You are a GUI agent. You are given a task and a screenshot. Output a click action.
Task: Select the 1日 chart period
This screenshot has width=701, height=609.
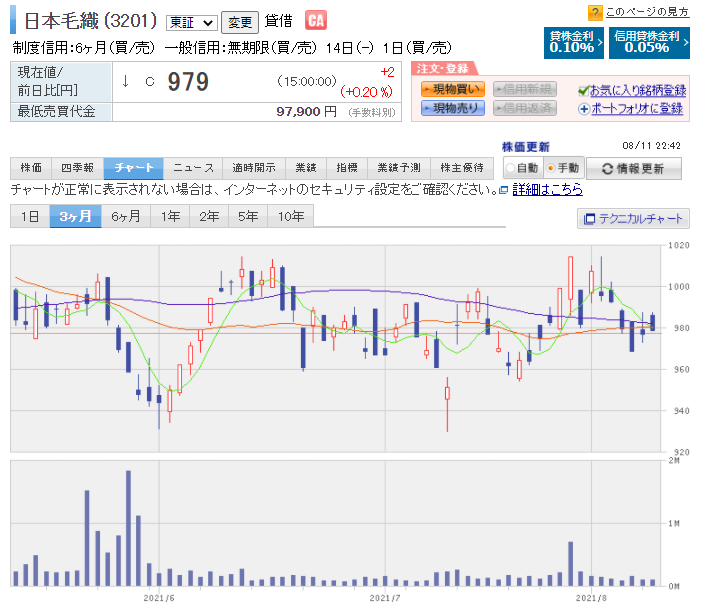pyautogui.click(x=30, y=216)
